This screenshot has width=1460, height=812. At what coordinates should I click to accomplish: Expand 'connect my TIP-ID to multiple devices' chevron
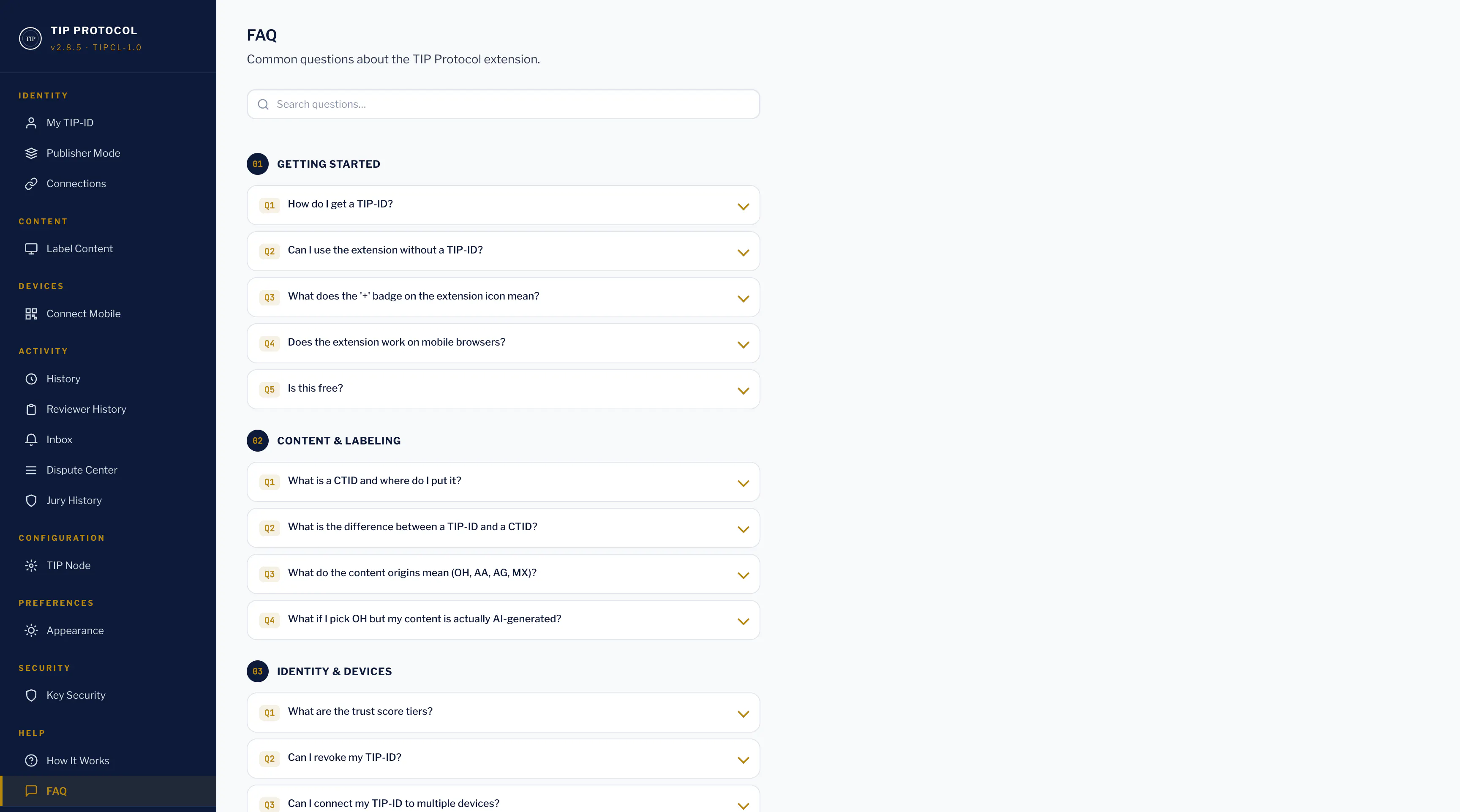(x=743, y=806)
